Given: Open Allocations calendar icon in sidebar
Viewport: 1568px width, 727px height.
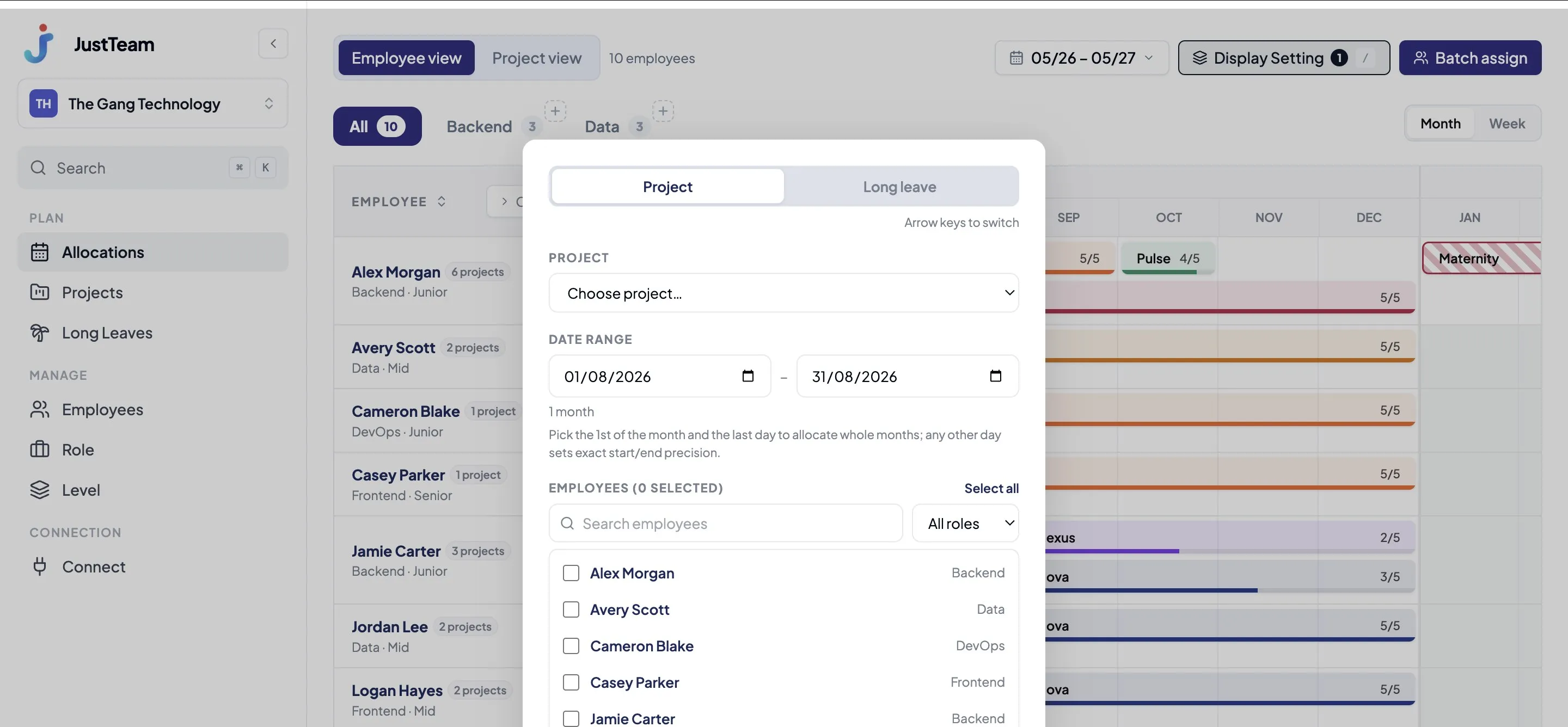Looking at the screenshot, I should tap(40, 252).
